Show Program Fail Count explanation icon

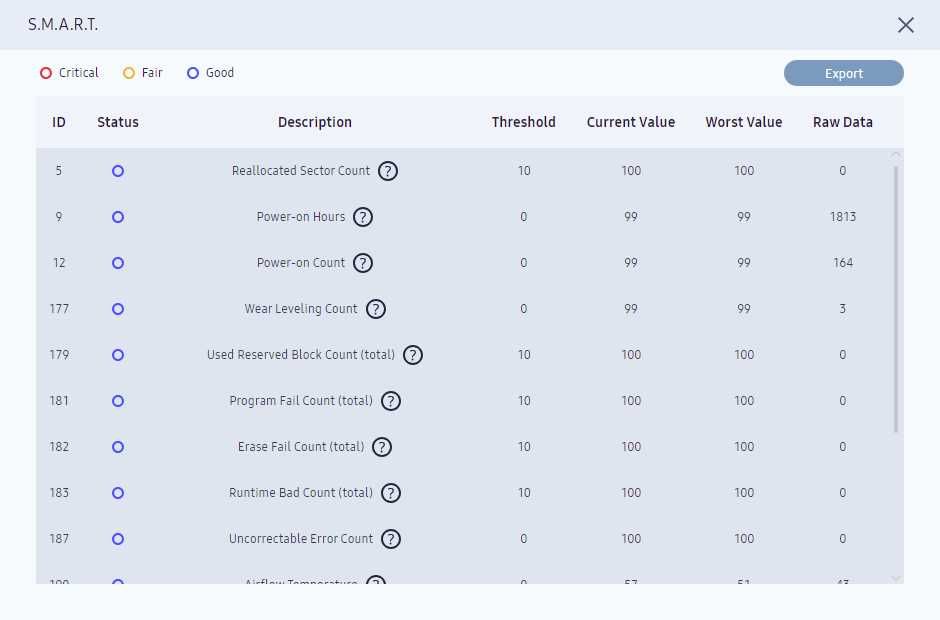(391, 401)
